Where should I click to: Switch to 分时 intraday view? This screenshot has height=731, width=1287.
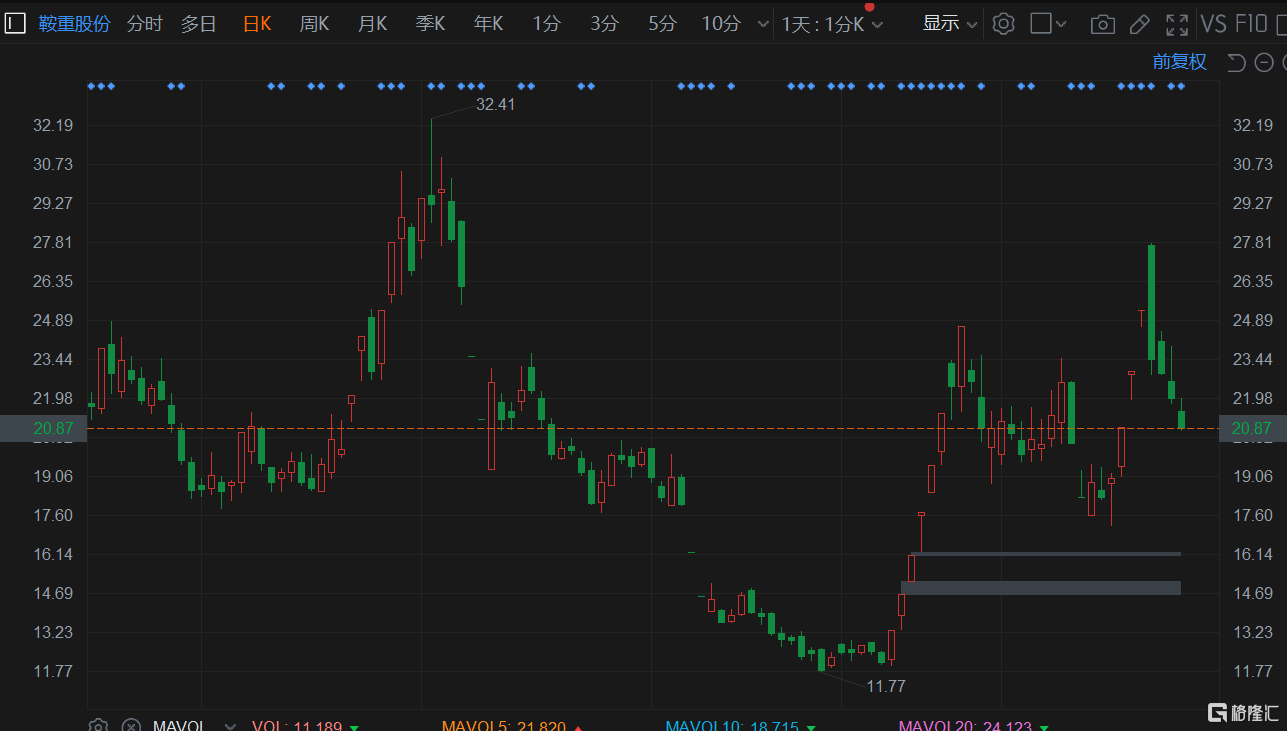(x=145, y=24)
